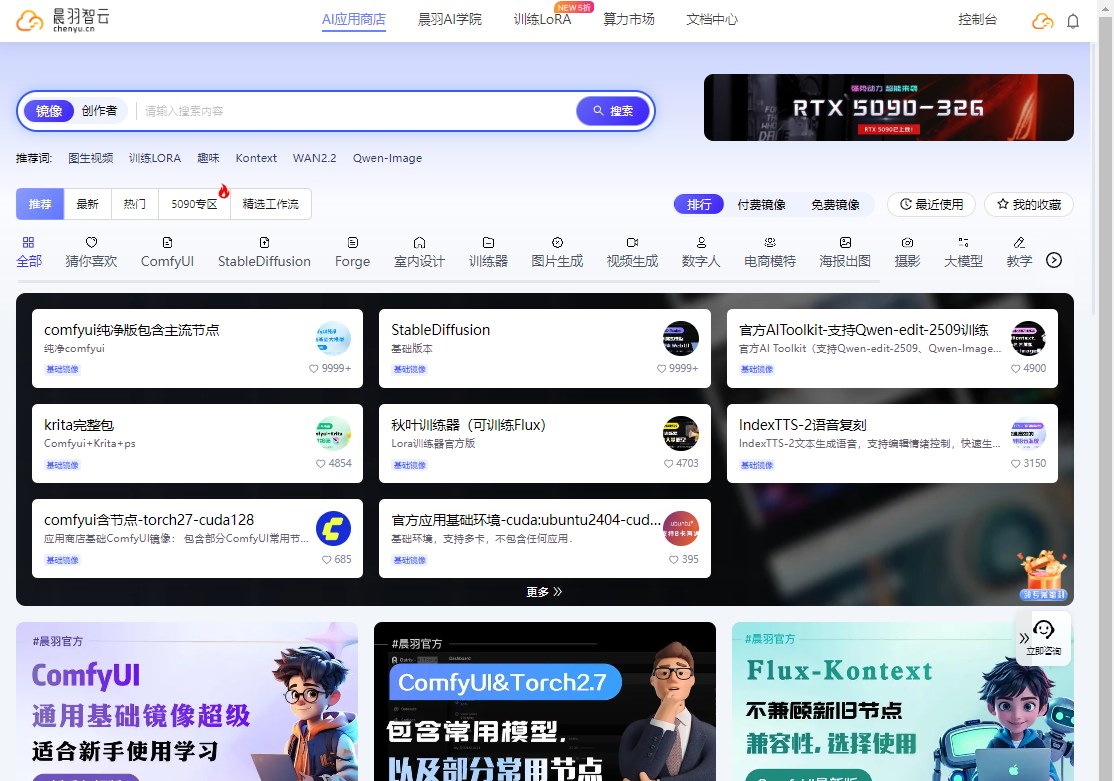Select the 免费镜像 filter
1114x781 pixels.
point(836,205)
